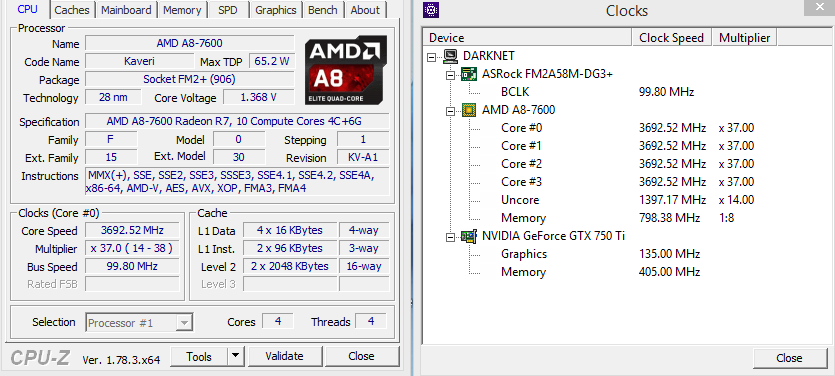Open the Bench tab

(323, 10)
